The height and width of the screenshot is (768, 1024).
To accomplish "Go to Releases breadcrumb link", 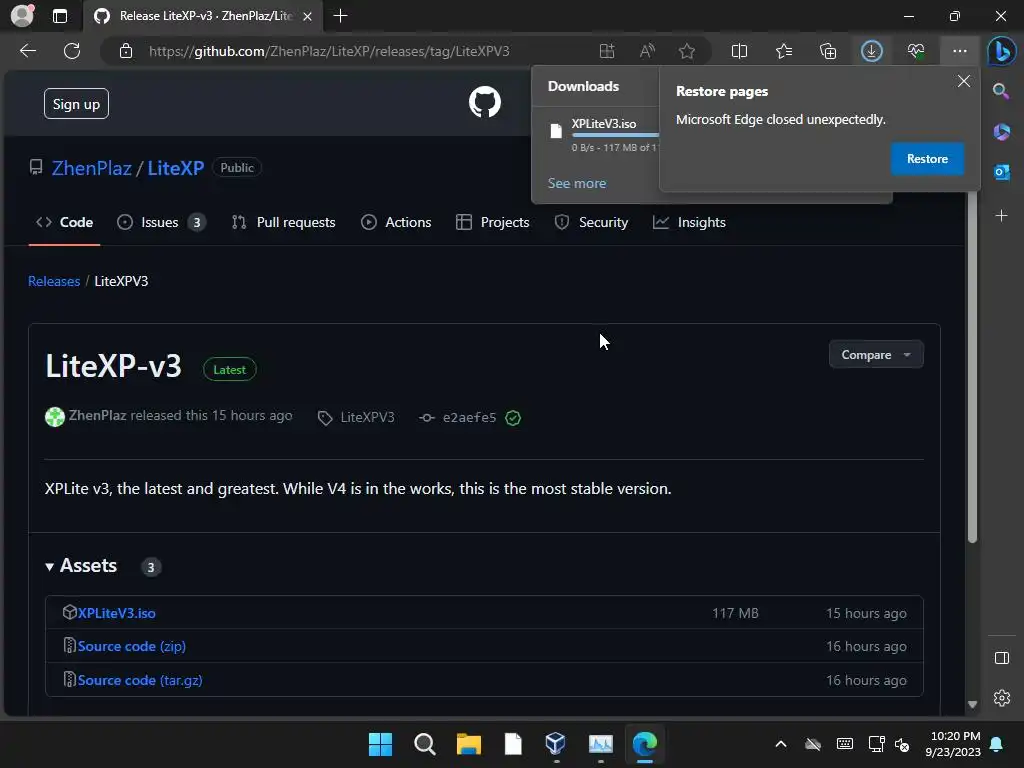I will 54,281.
